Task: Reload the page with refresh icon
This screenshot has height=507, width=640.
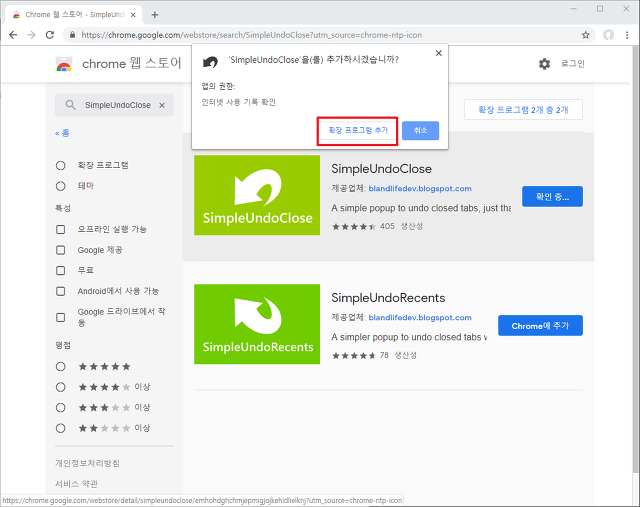Action: click(x=50, y=35)
